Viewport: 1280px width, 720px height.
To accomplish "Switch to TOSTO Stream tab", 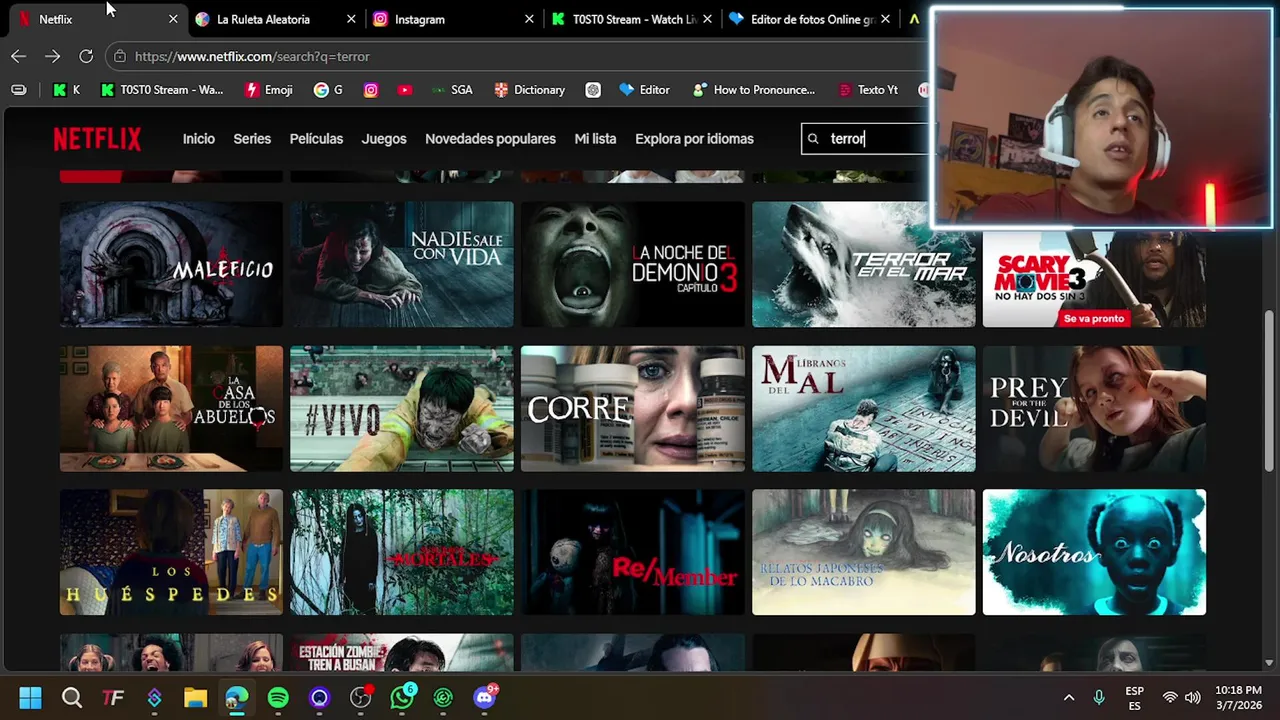I will pos(633,19).
